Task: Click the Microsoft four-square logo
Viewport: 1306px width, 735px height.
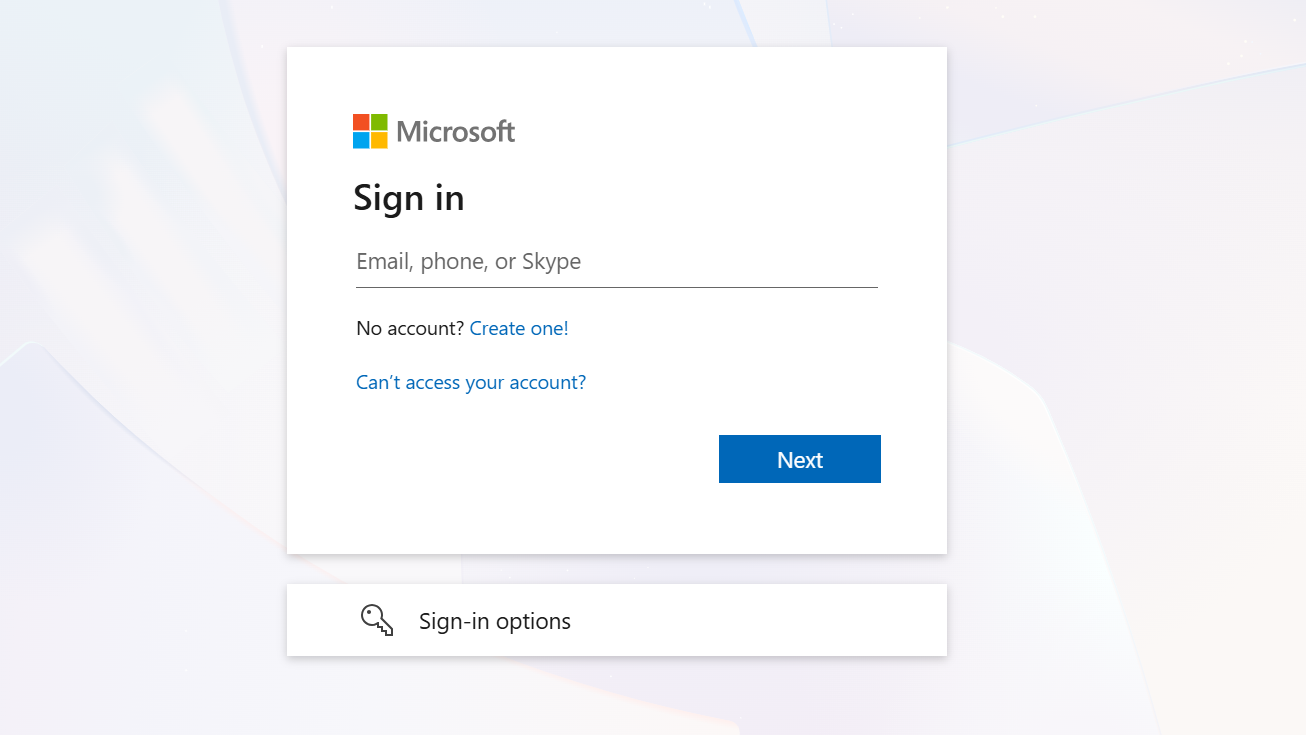Action: [370, 131]
